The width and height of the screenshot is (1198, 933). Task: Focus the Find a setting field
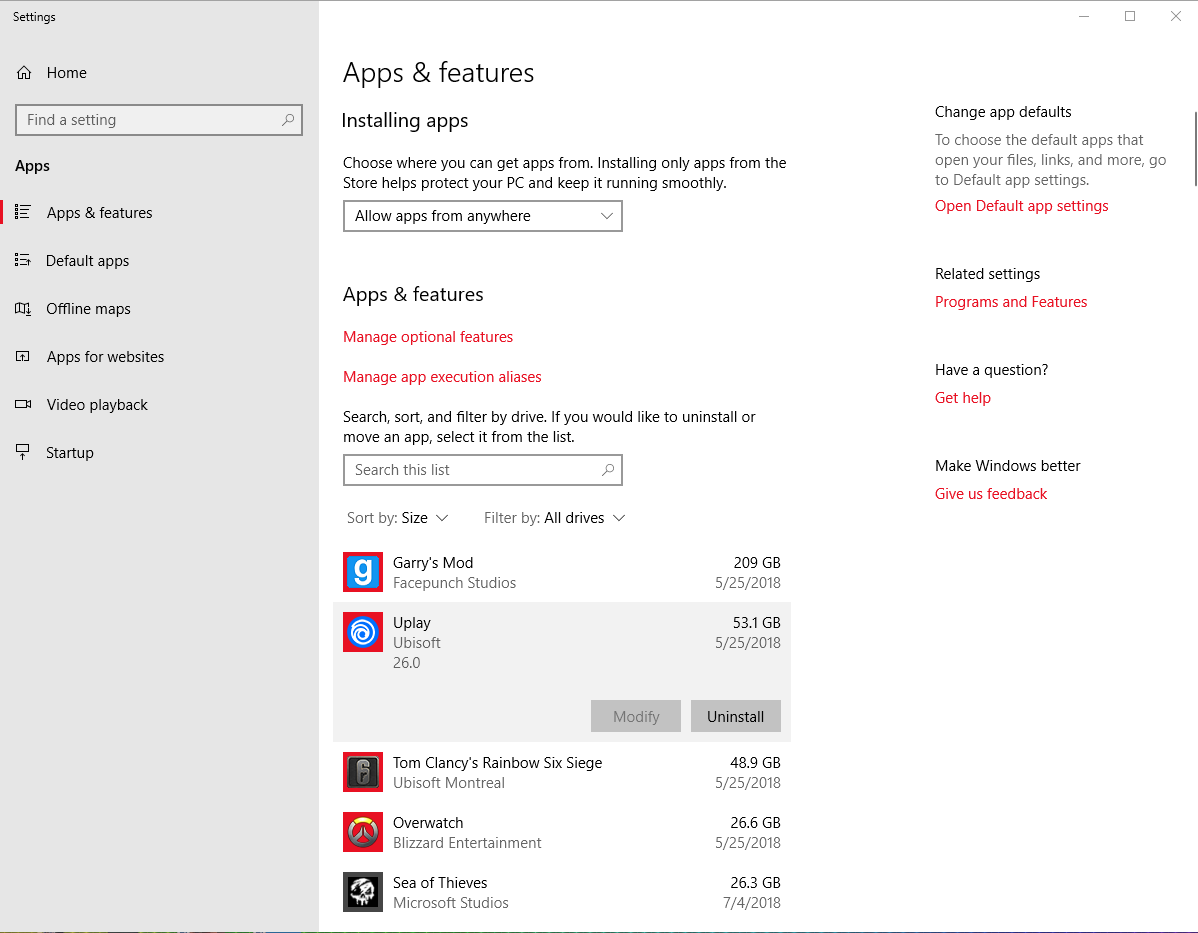point(159,120)
